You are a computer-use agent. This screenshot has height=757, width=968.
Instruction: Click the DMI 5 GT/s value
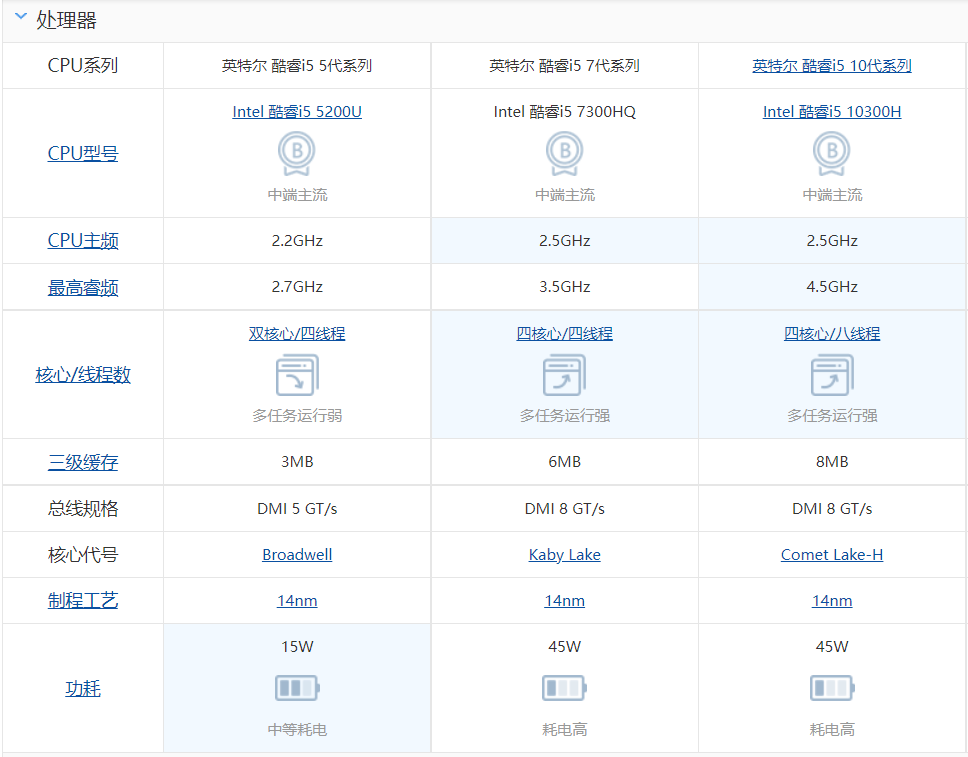(297, 509)
